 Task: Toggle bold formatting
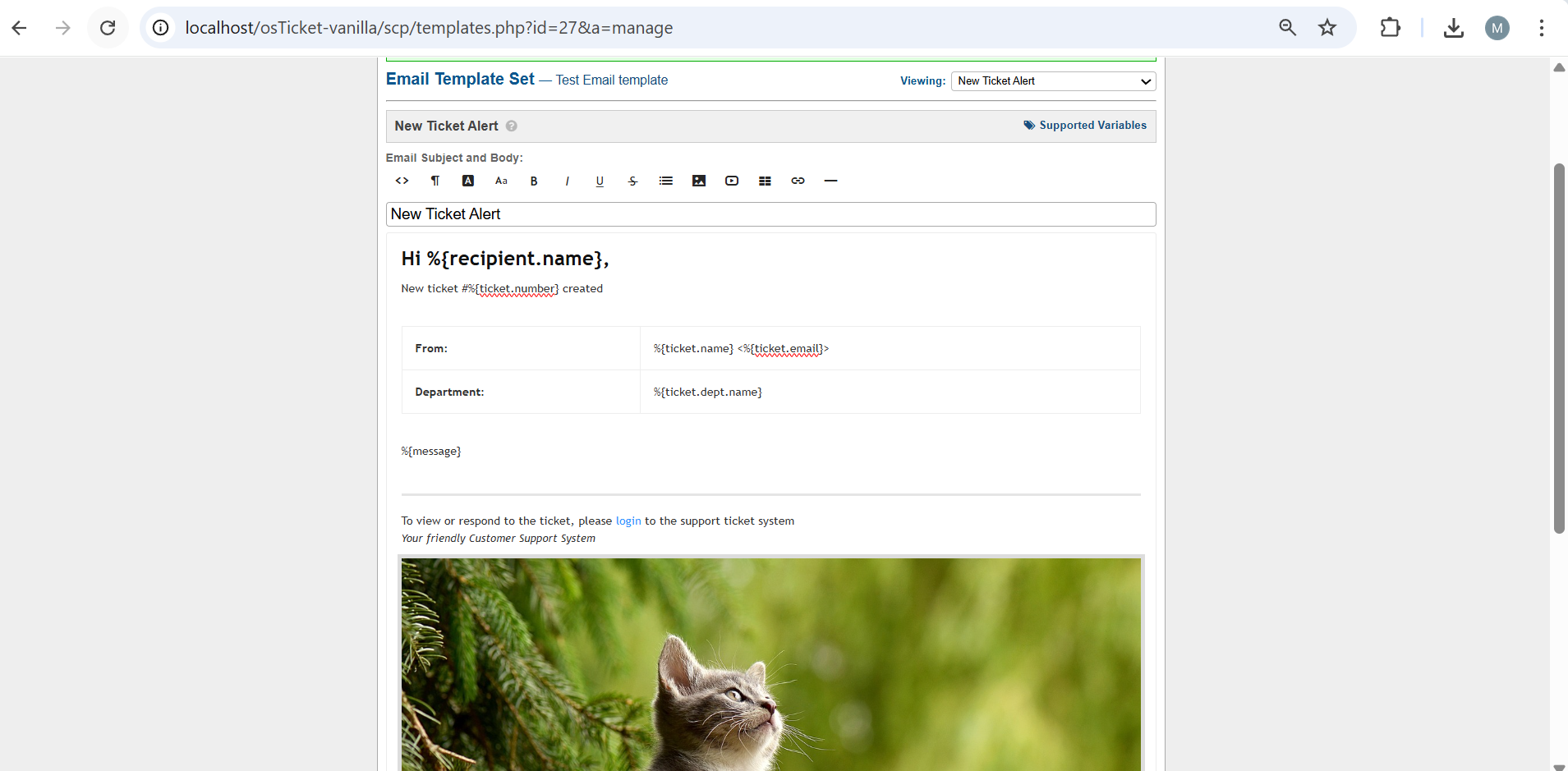[x=534, y=181]
